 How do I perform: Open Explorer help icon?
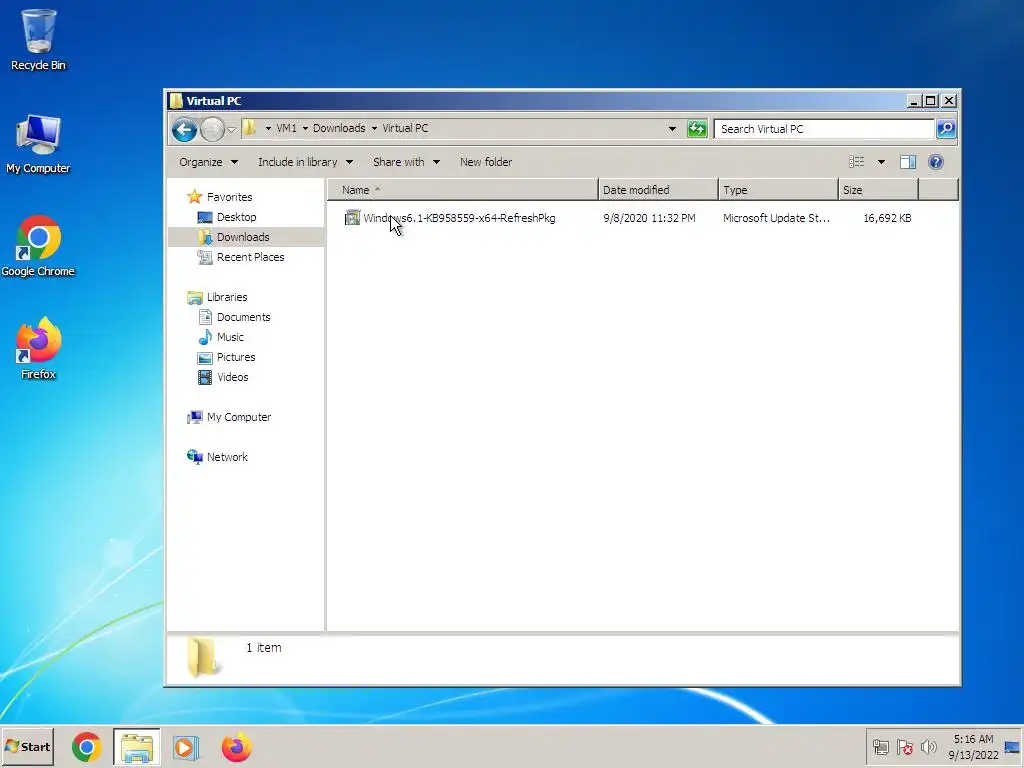pos(935,162)
